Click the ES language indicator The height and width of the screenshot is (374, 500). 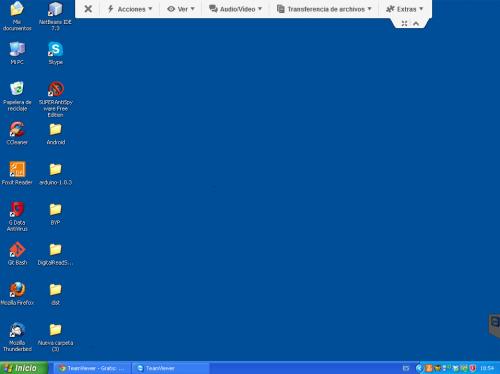click(x=406, y=368)
